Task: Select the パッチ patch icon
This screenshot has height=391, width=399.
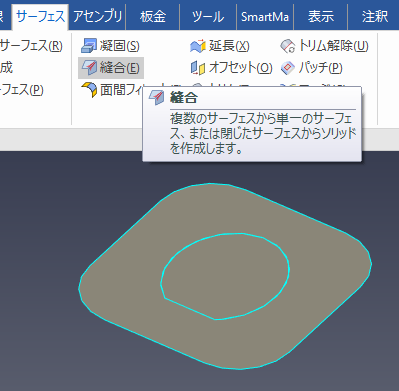Action: coord(288,68)
